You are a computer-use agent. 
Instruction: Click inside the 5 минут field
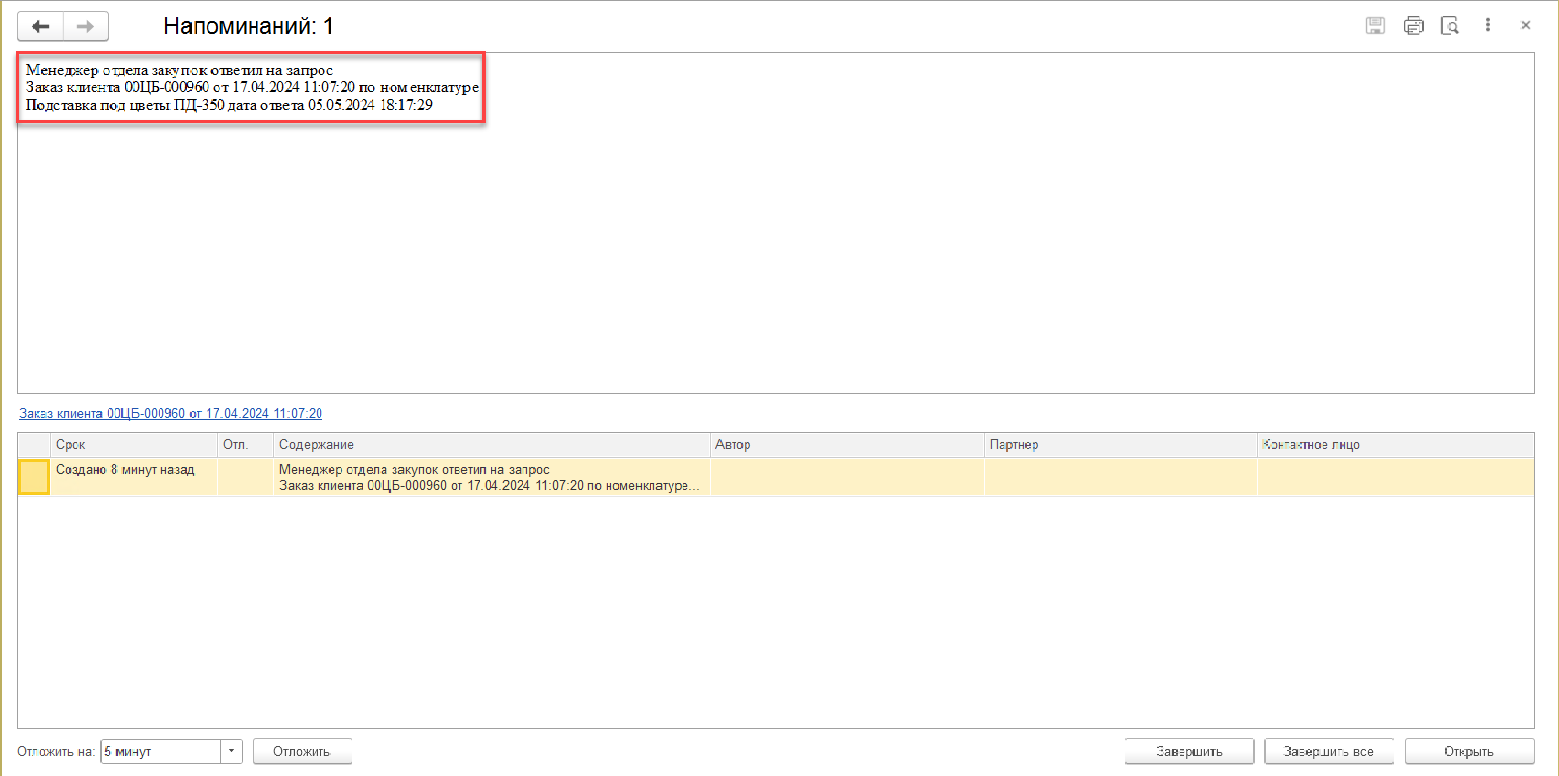[160, 752]
